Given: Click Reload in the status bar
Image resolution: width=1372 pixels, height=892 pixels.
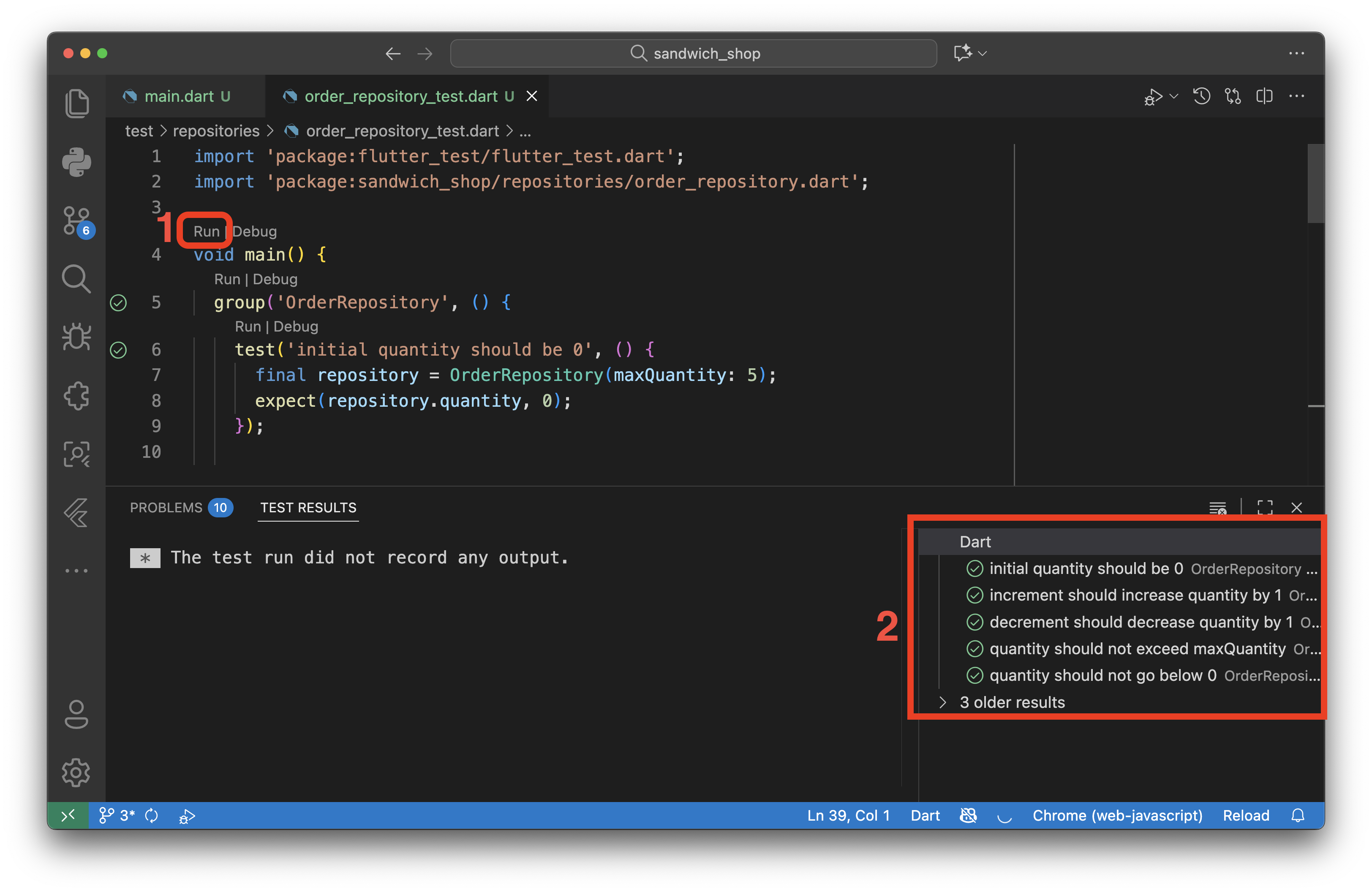Looking at the screenshot, I should pyautogui.click(x=1246, y=816).
